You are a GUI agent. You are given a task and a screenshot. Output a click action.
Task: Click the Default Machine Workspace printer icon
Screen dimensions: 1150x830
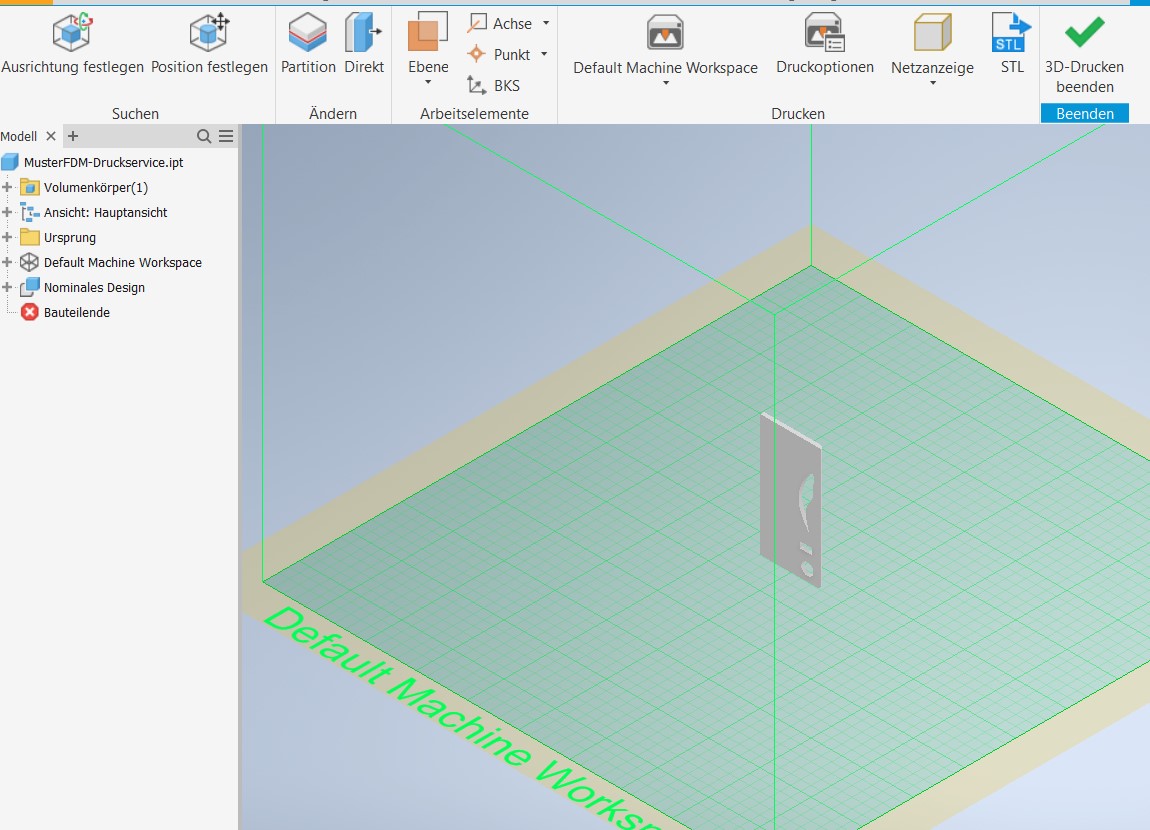tap(665, 33)
